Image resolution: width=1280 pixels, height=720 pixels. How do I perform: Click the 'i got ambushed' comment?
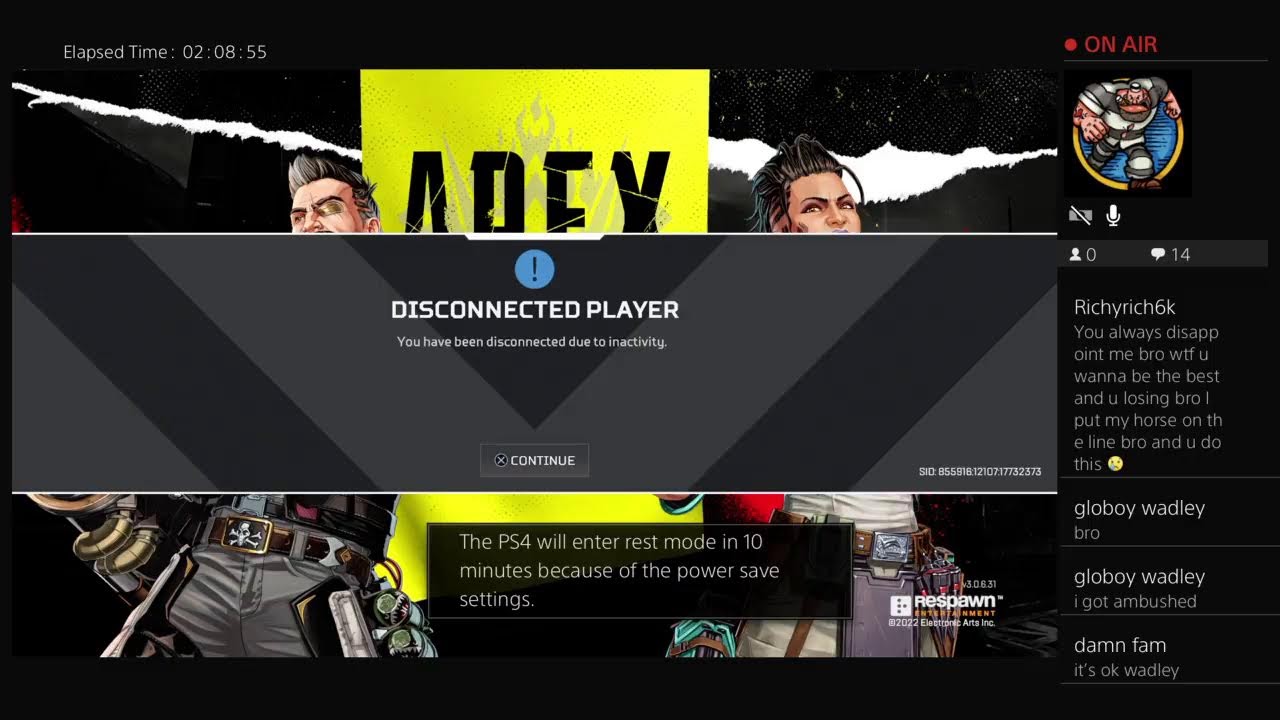[1135, 601]
